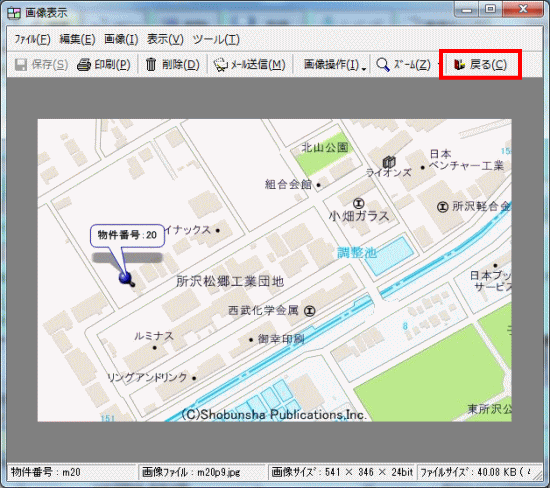The image size is (550, 488).
Task: Click the ズーム(Z) magnifier icon
Action: click(x=383, y=65)
